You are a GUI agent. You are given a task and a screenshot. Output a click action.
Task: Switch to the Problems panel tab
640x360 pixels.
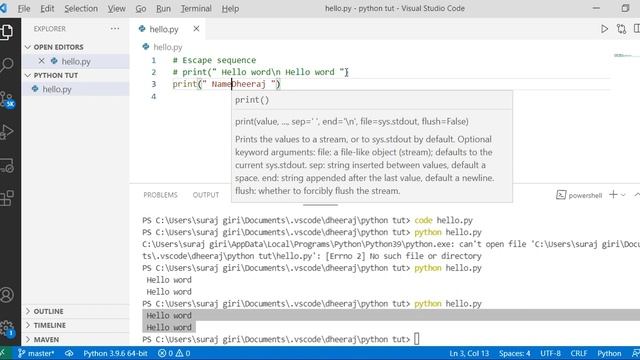point(160,195)
